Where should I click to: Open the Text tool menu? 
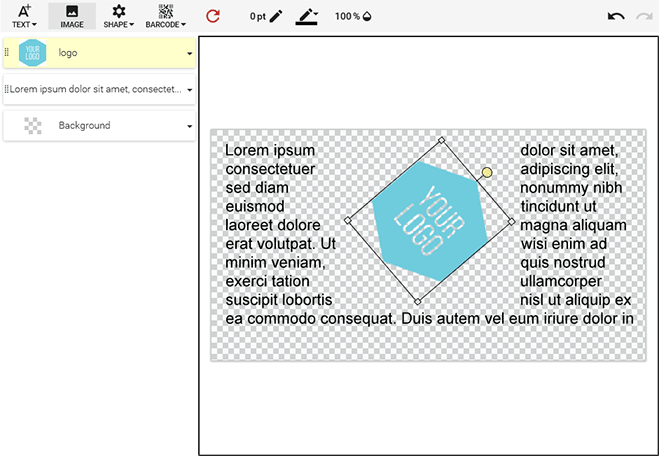point(24,15)
